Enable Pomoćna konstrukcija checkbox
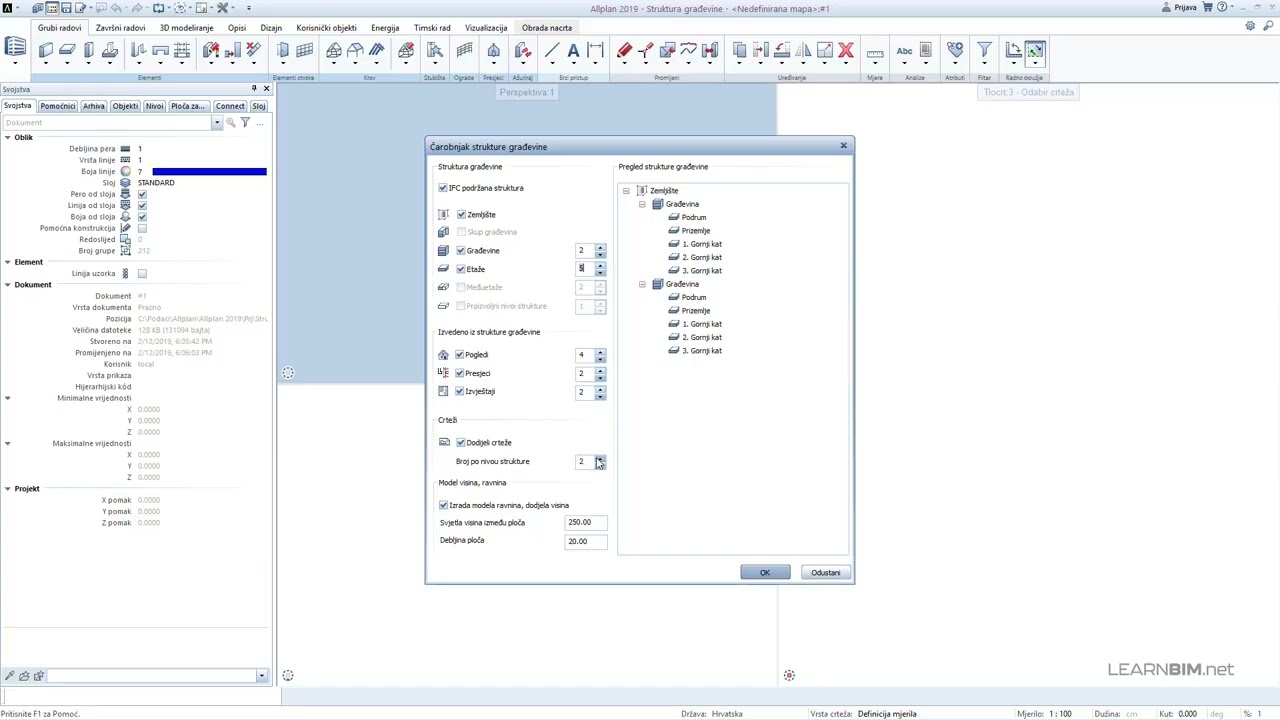The image size is (1280, 720). pos(142,228)
